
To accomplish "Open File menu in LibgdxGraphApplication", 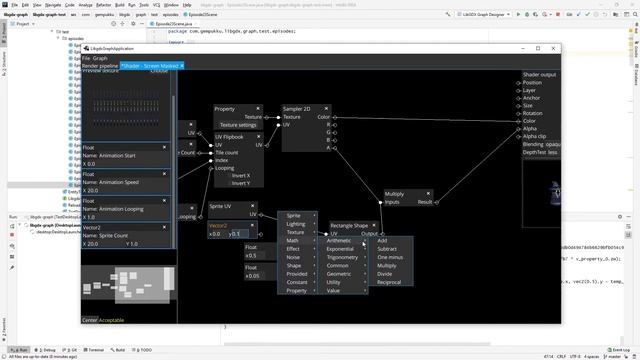I will 86,58.
